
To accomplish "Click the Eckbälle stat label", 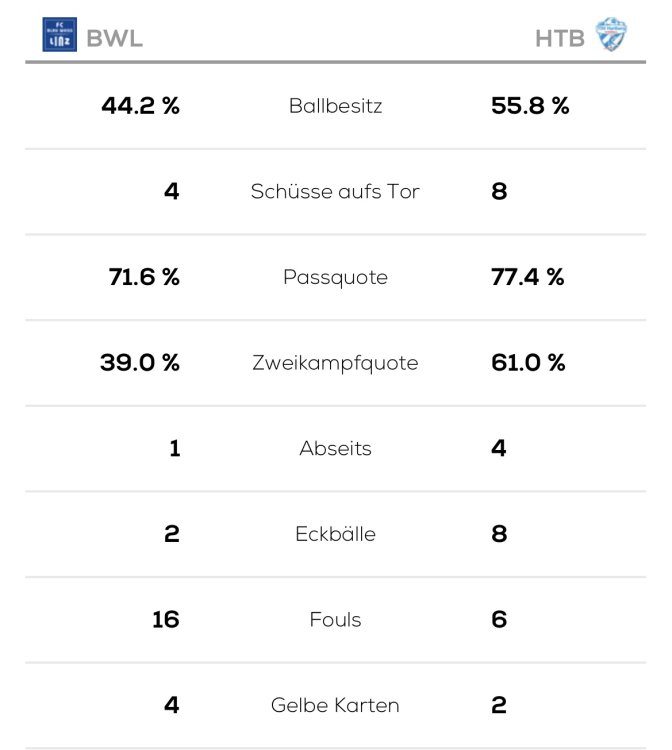I will pyautogui.click(x=335, y=534).
